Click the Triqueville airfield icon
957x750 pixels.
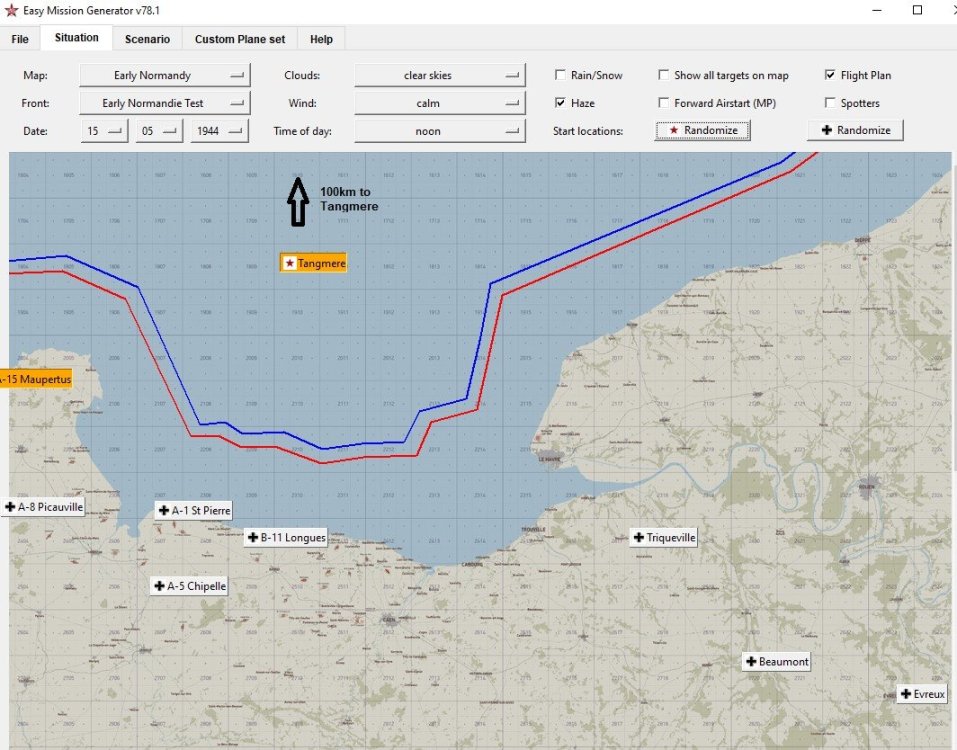[x=662, y=537]
